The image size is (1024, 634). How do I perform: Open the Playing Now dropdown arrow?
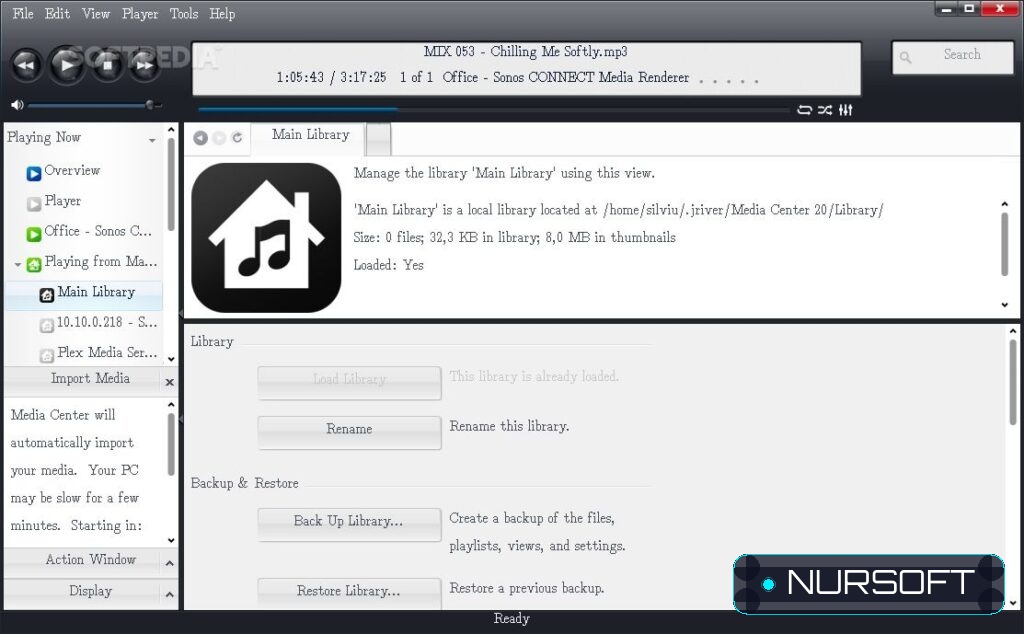152,140
